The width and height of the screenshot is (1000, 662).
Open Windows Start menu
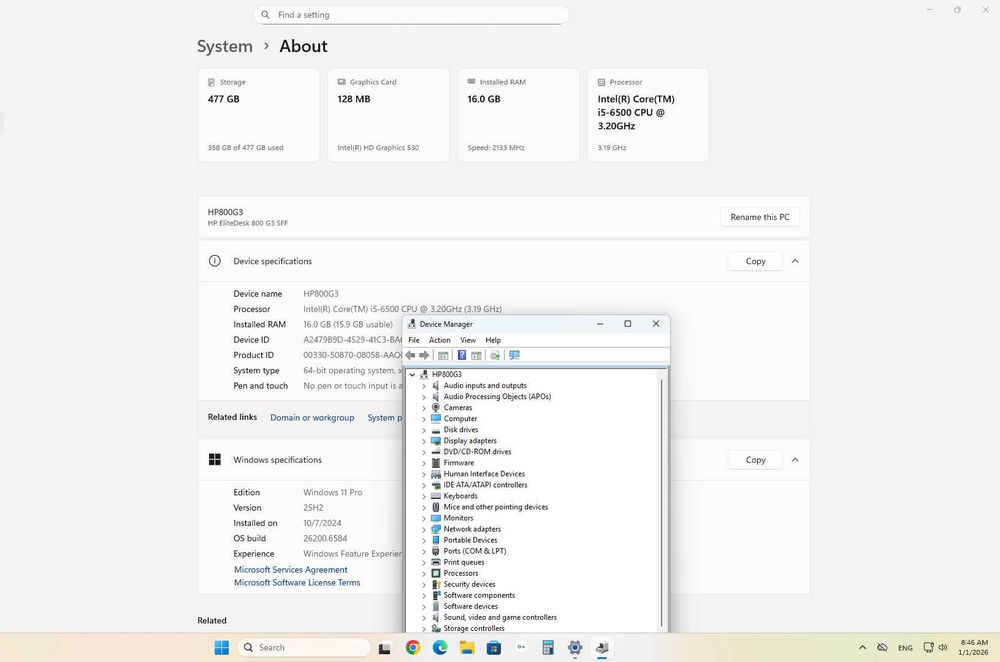pyautogui.click(x=221, y=647)
